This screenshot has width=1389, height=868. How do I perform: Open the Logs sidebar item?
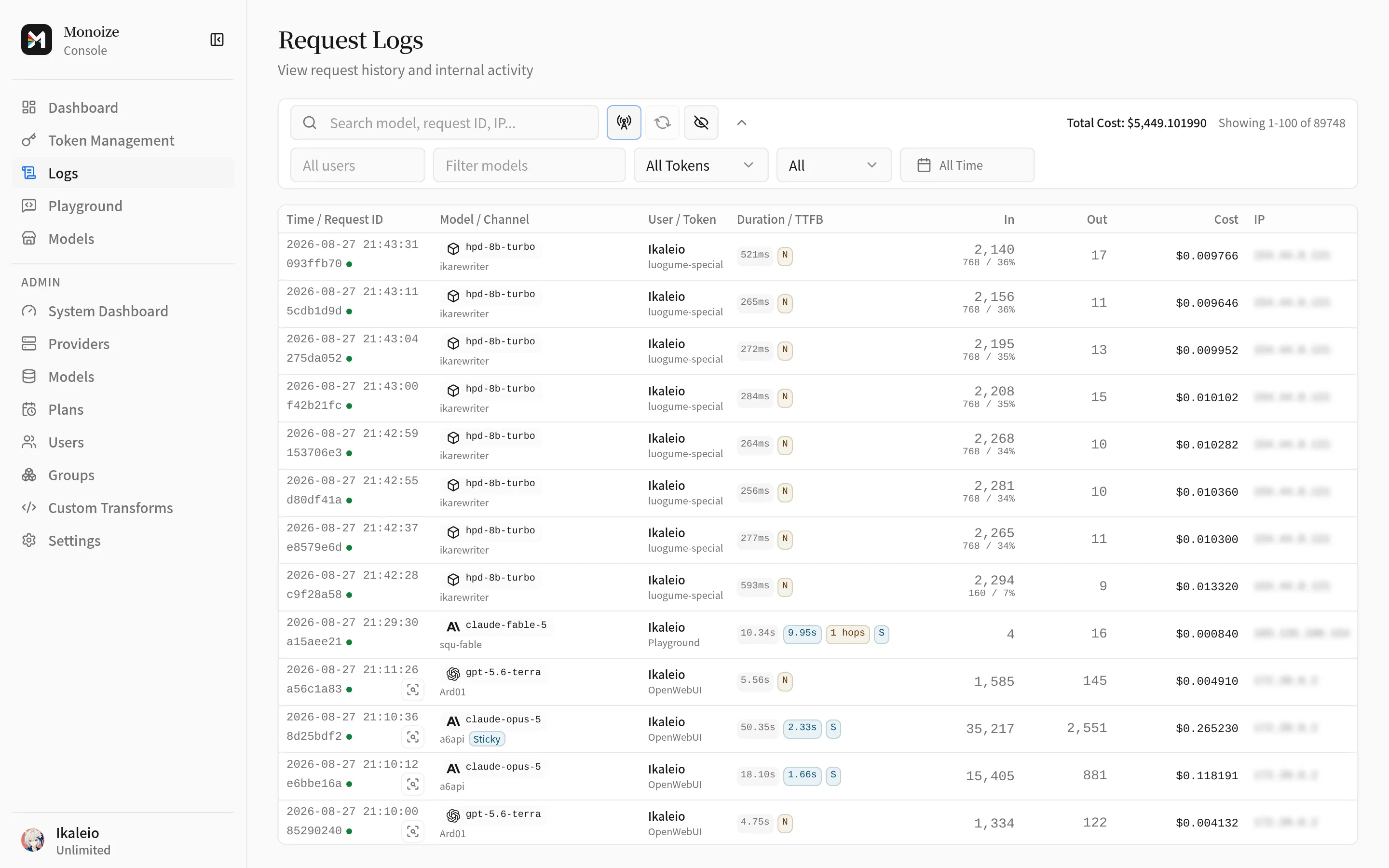(x=123, y=173)
